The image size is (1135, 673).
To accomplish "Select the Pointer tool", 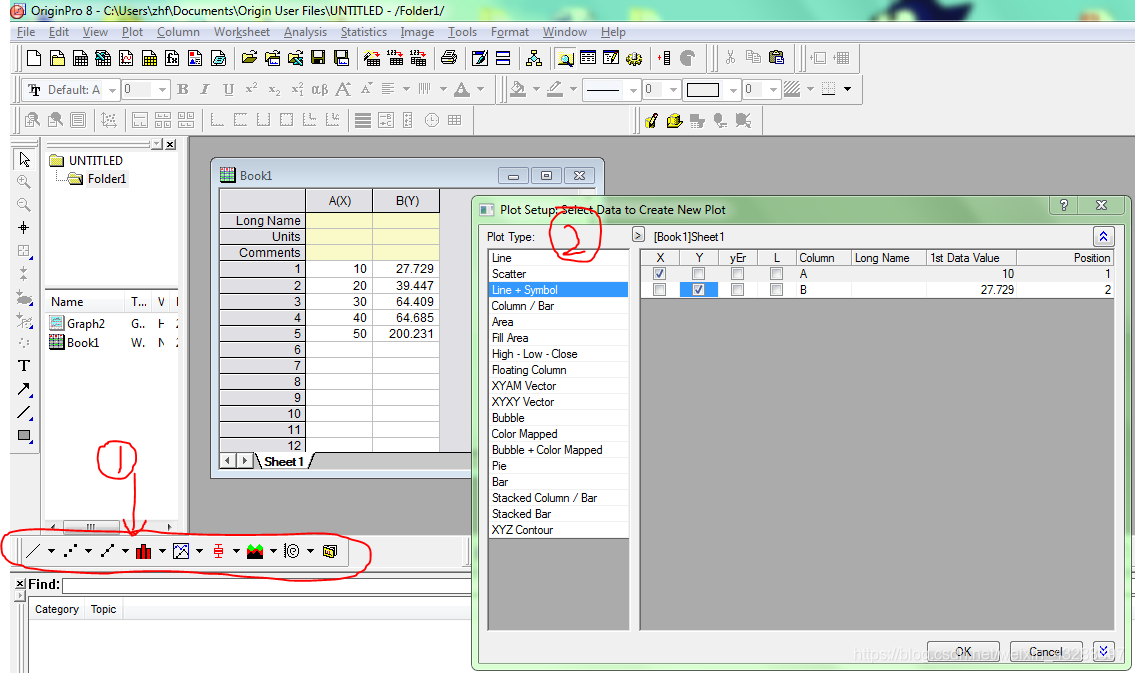I will pyautogui.click(x=24, y=159).
